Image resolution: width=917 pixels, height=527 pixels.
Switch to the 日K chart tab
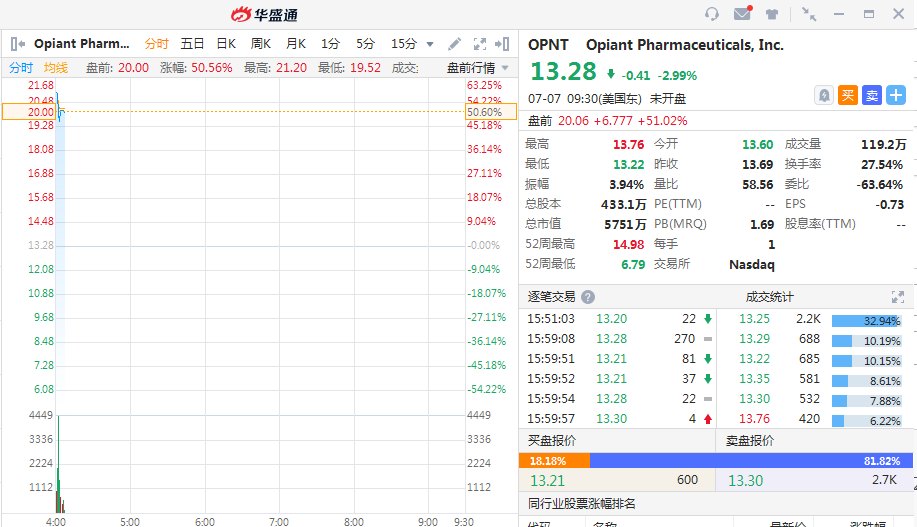point(226,44)
